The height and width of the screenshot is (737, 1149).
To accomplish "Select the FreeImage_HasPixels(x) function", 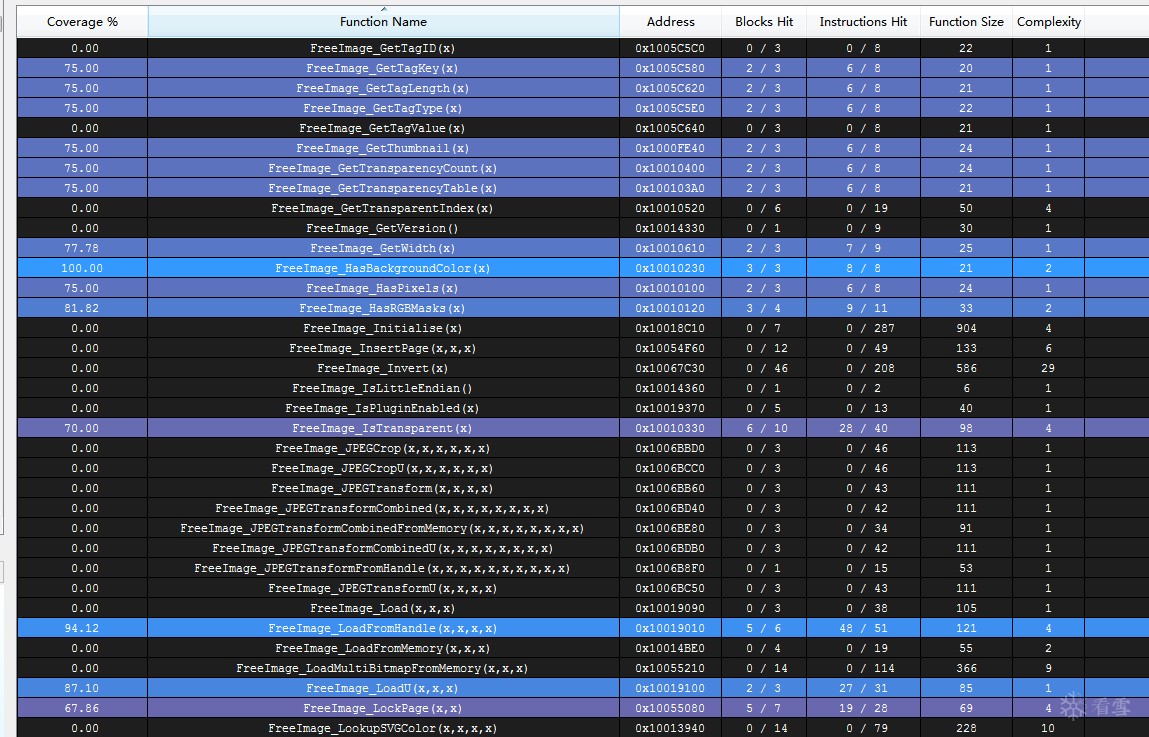I will pos(383,289).
